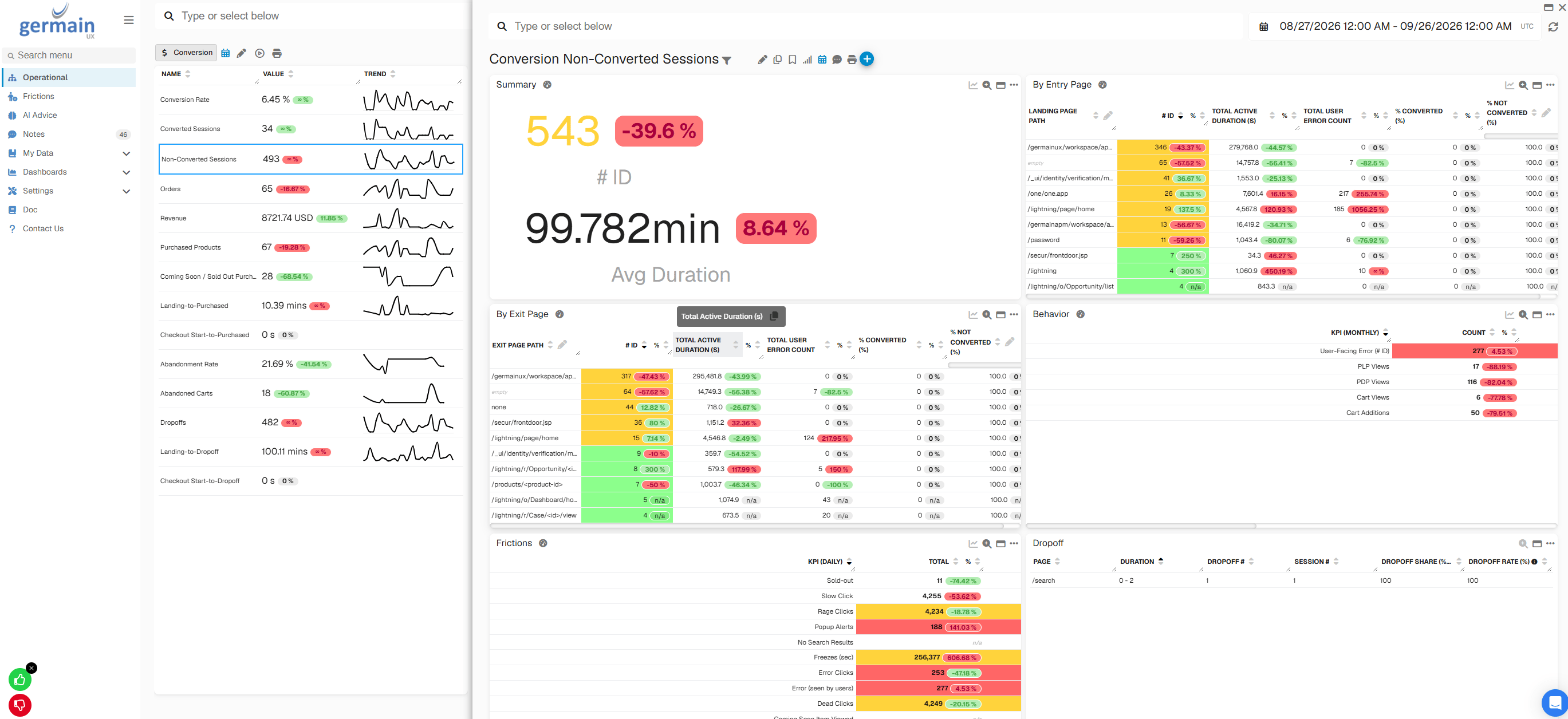Sort by KPI (DAILY) in Frictions panel

point(849,562)
